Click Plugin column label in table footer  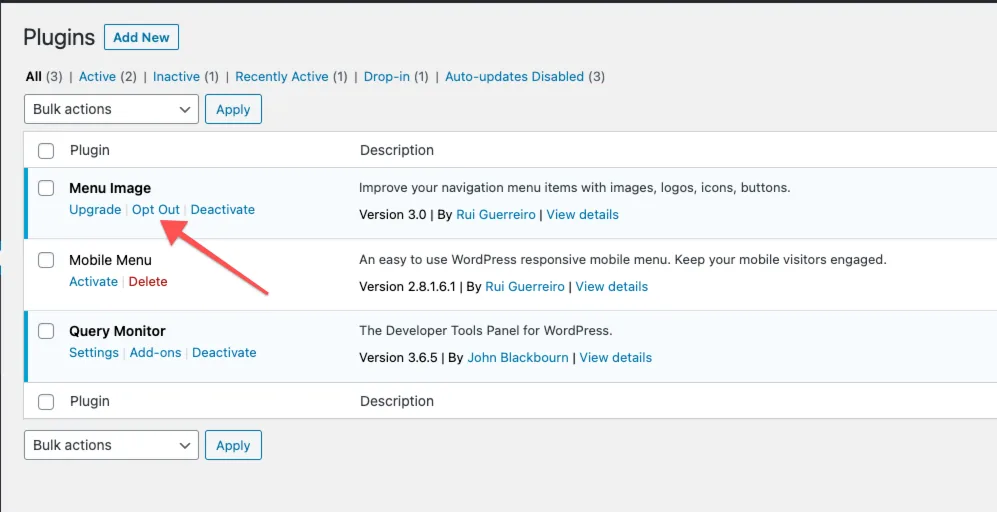pos(90,402)
